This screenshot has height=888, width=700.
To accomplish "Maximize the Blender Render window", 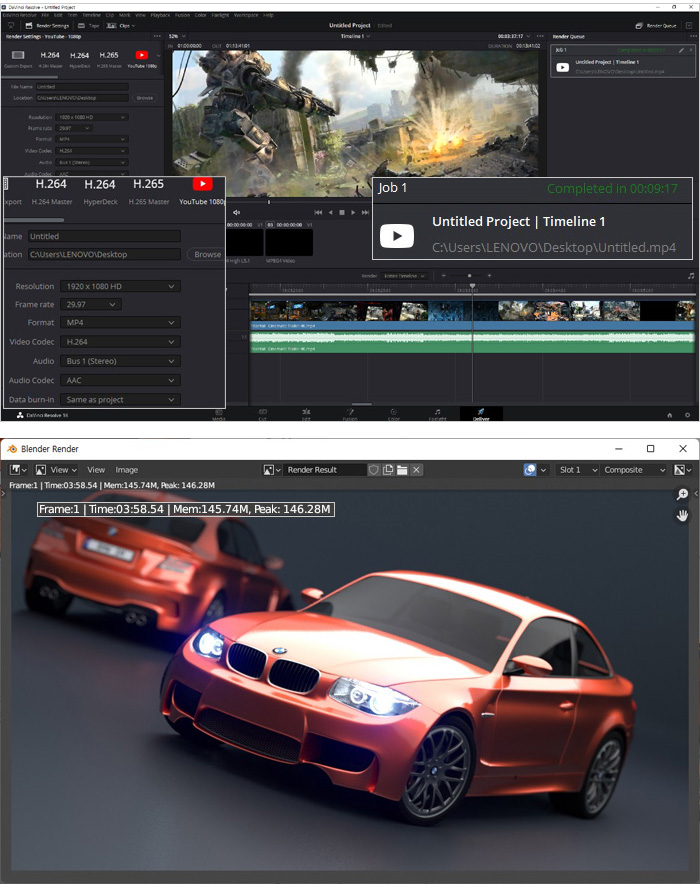I will point(651,449).
